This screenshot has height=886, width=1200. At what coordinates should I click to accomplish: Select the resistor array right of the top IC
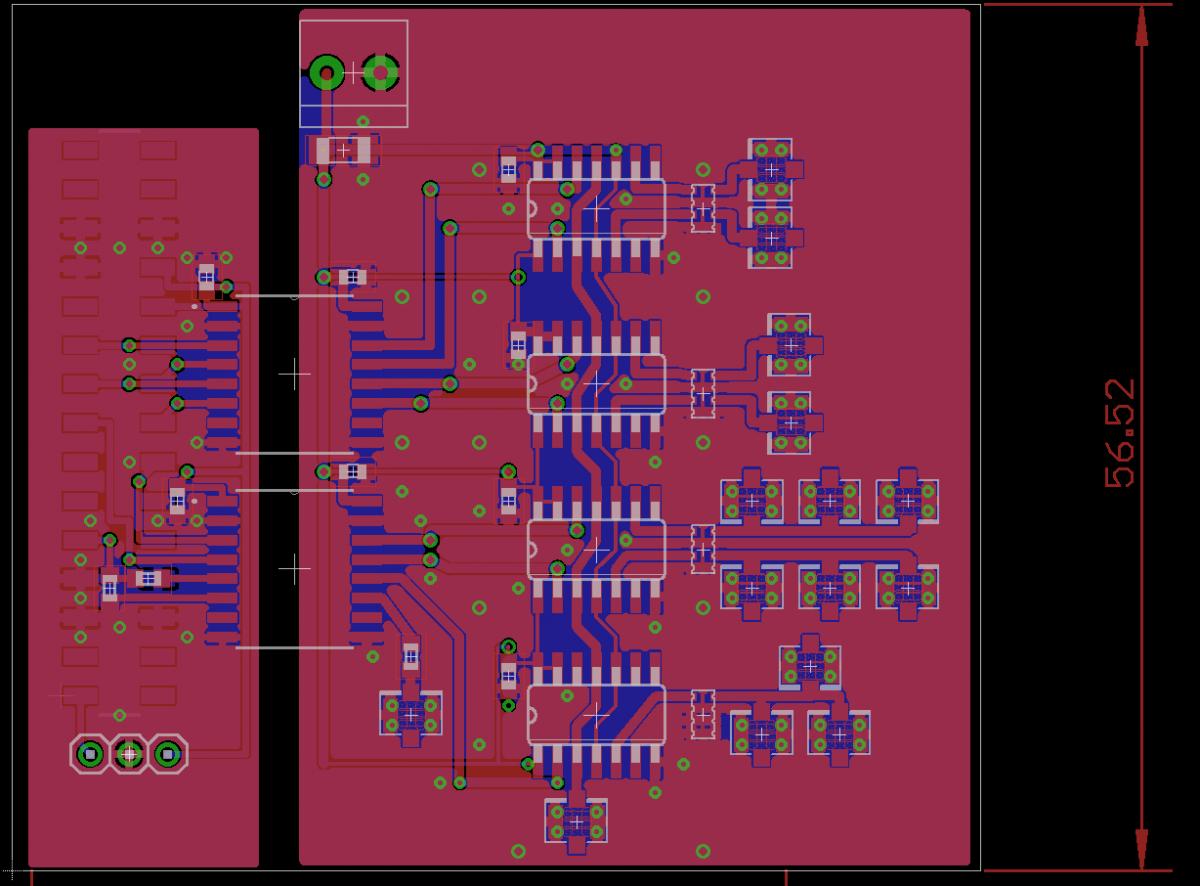click(703, 203)
